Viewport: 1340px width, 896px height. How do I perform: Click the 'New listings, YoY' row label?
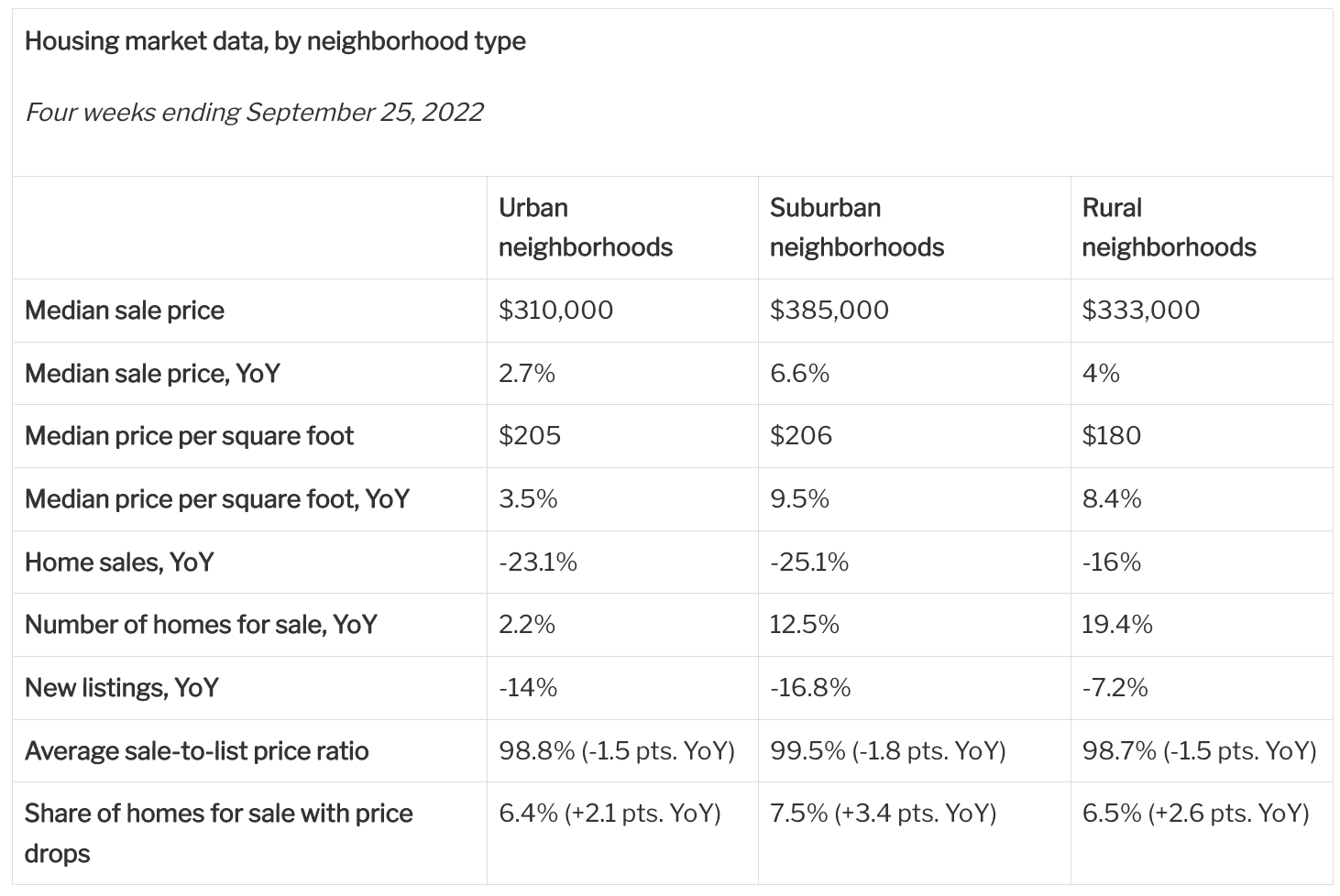[121, 688]
